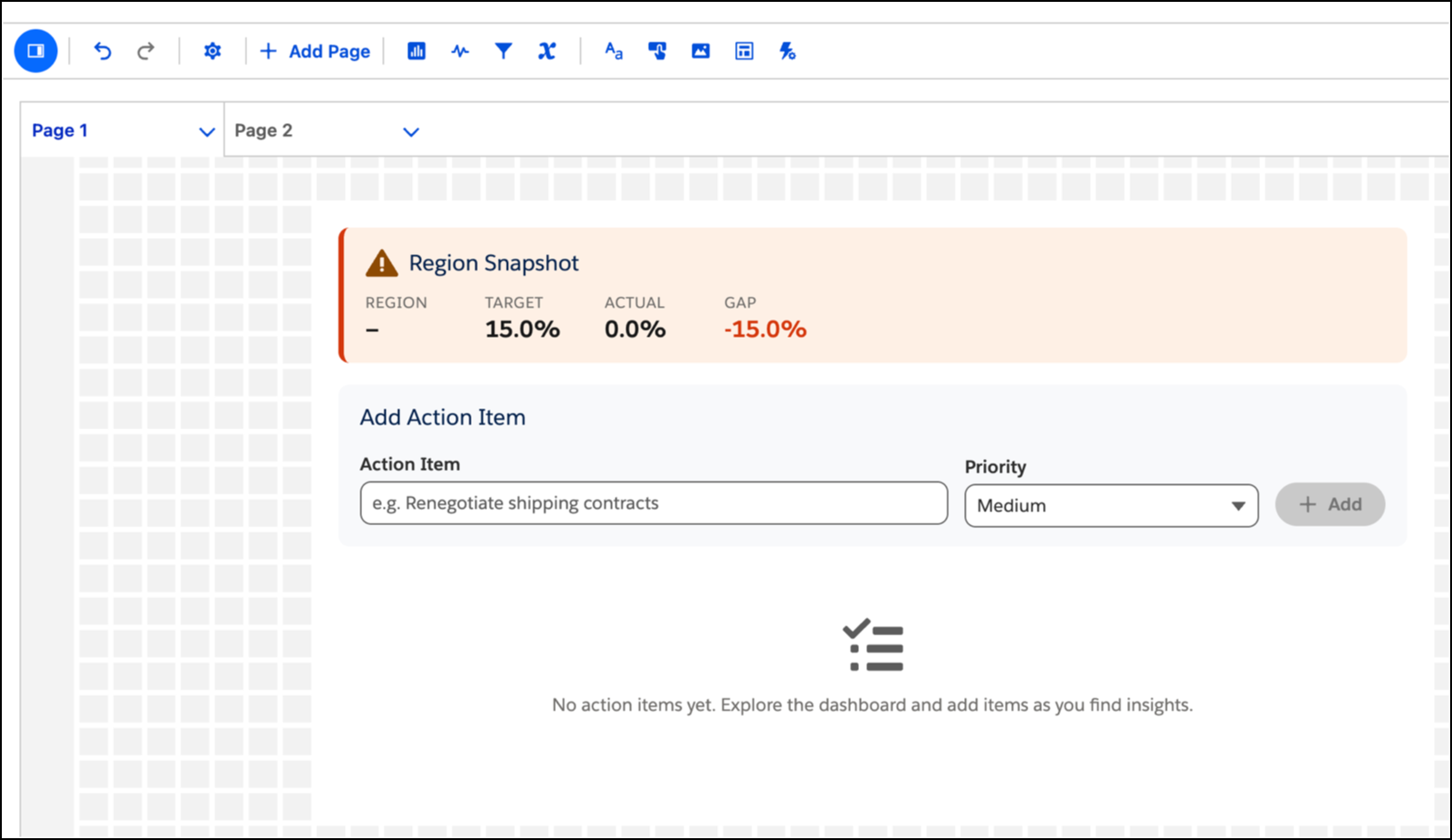
Task: Click the GAP value -15.0%
Action: tap(765, 329)
